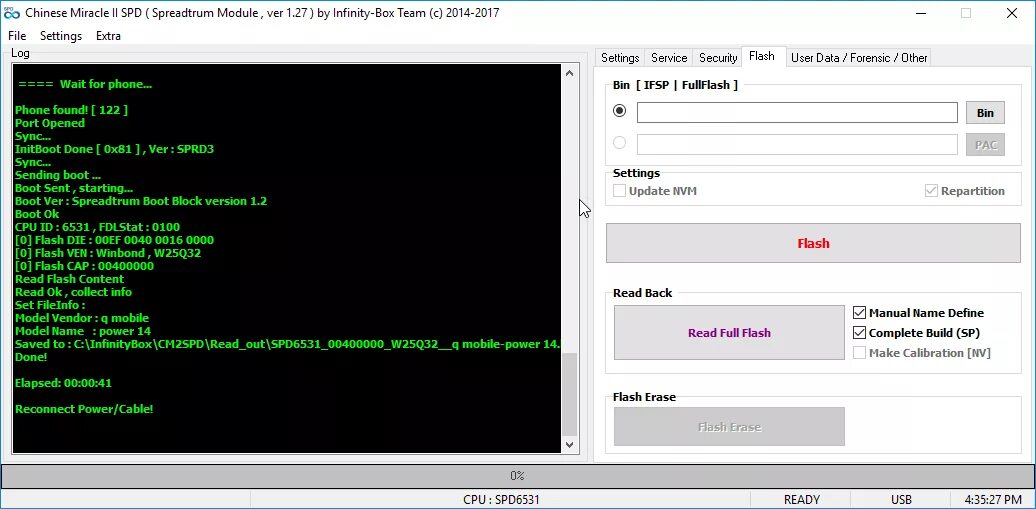Select the PAC file radio button
Viewport: 1036px width, 509px height.
(620, 143)
